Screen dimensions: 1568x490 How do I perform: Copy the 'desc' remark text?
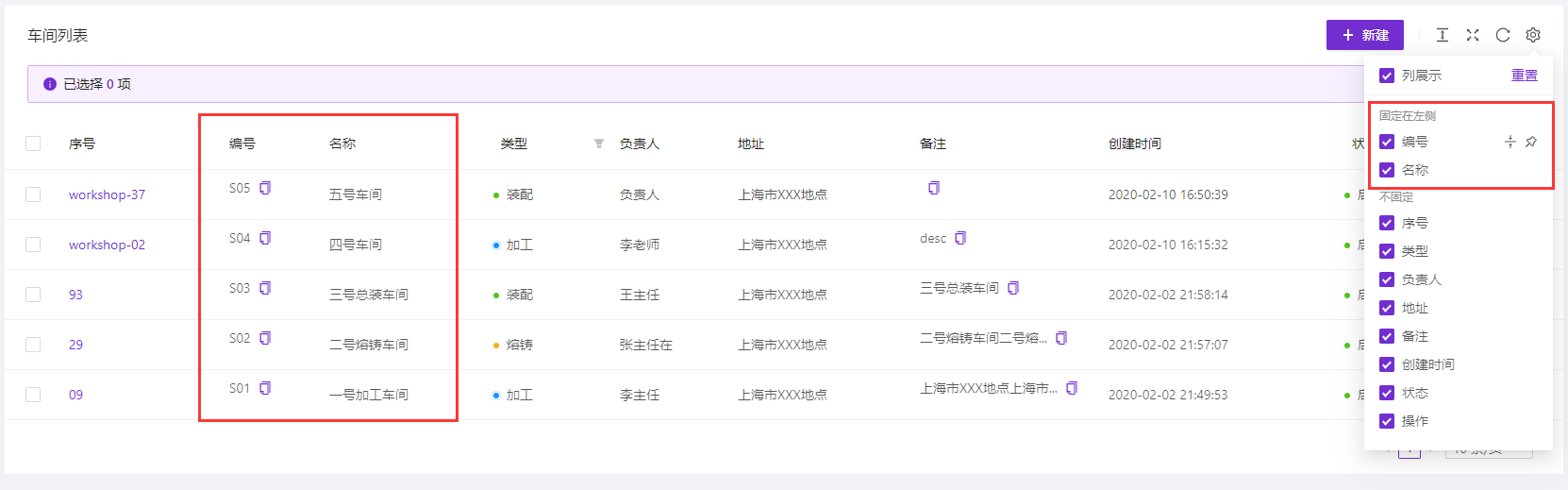960,238
